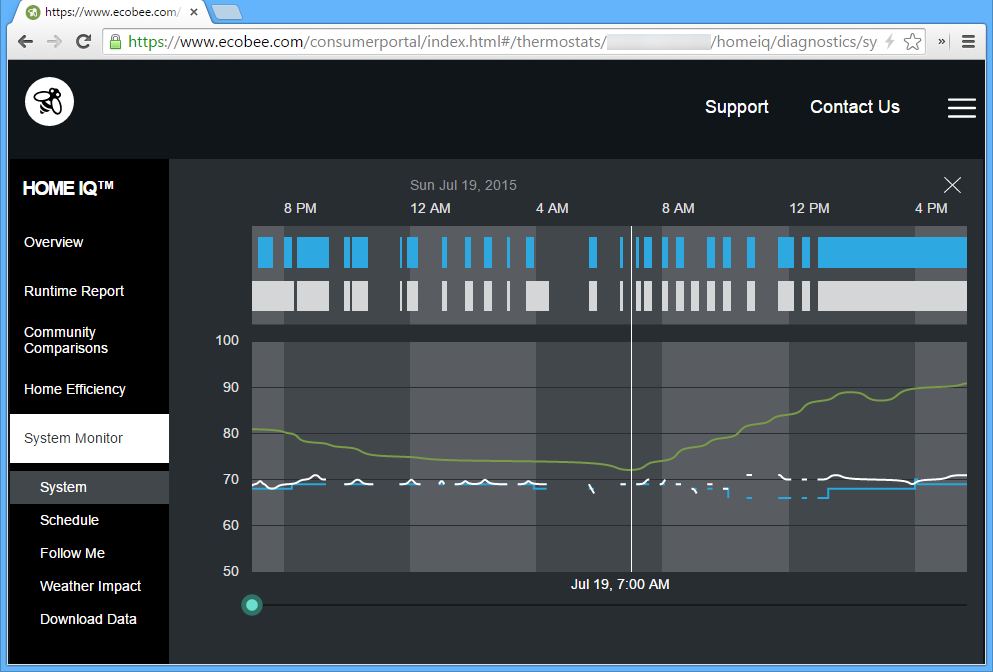The width and height of the screenshot is (993, 672).
Task: Open the Schedule submenu item
Action: coord(69,520)
